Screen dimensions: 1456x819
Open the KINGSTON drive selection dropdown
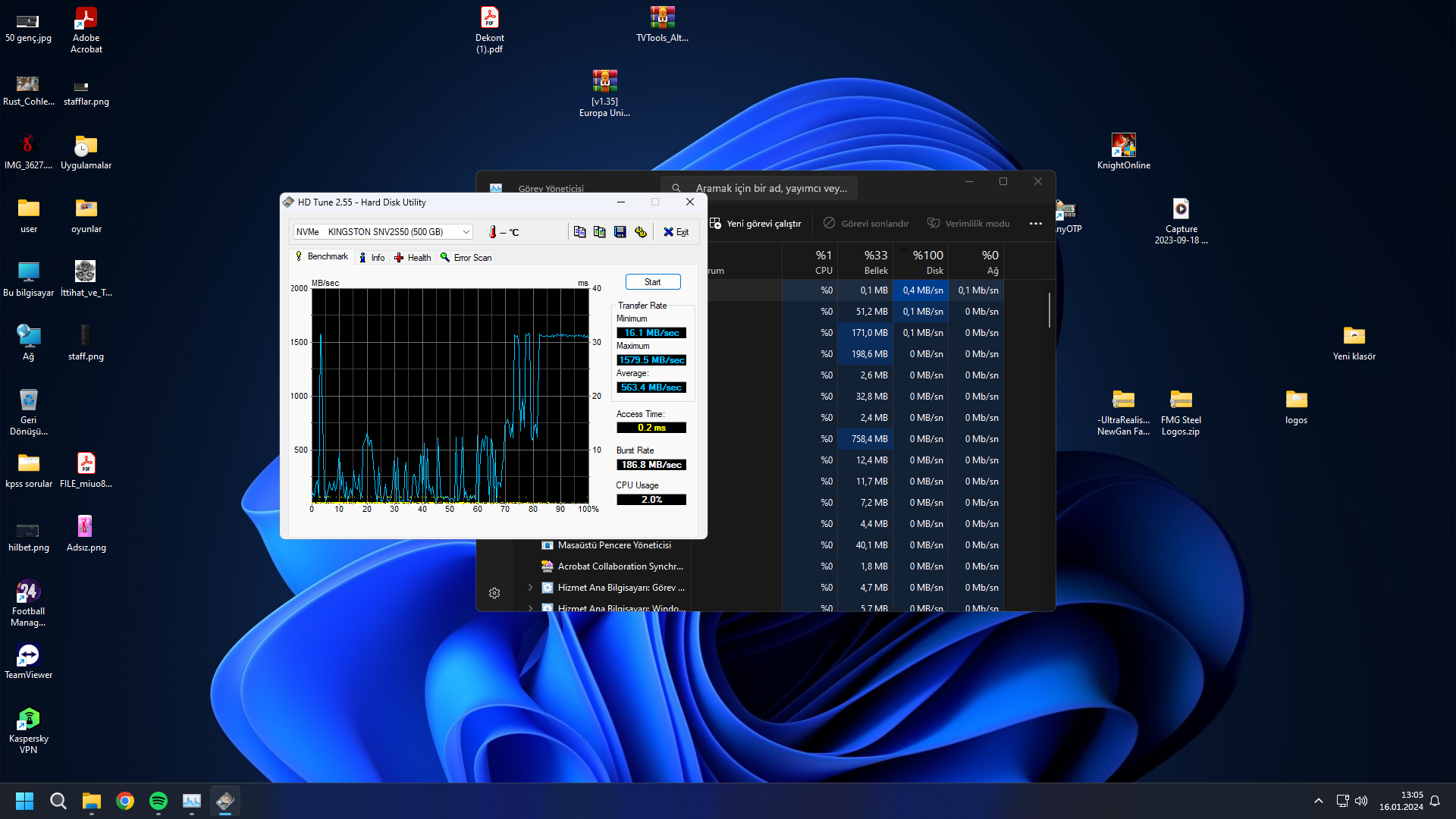466,232
